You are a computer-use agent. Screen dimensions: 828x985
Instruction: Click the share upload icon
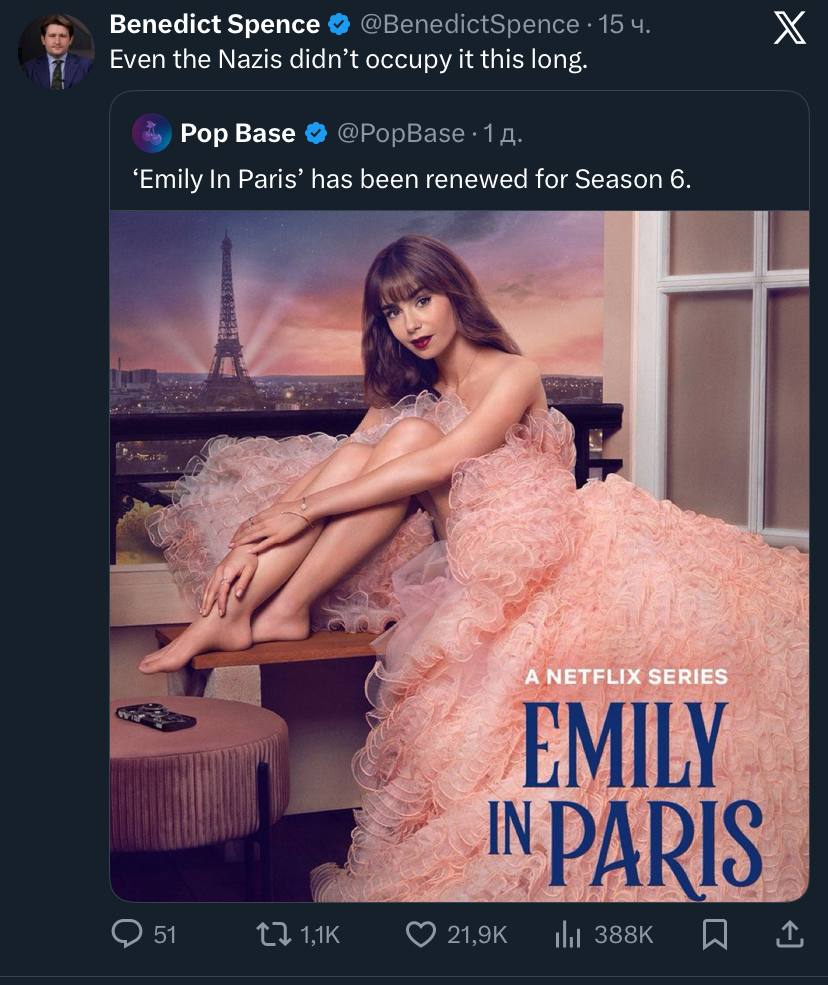(789, 934)
